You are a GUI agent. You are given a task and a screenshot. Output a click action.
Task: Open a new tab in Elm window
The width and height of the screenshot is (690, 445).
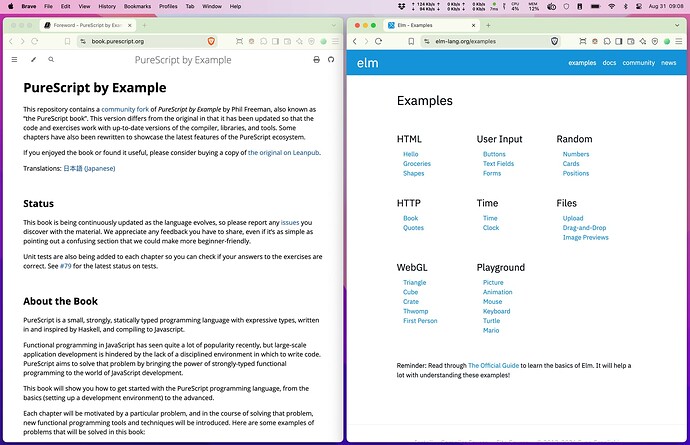pos(488,25)
